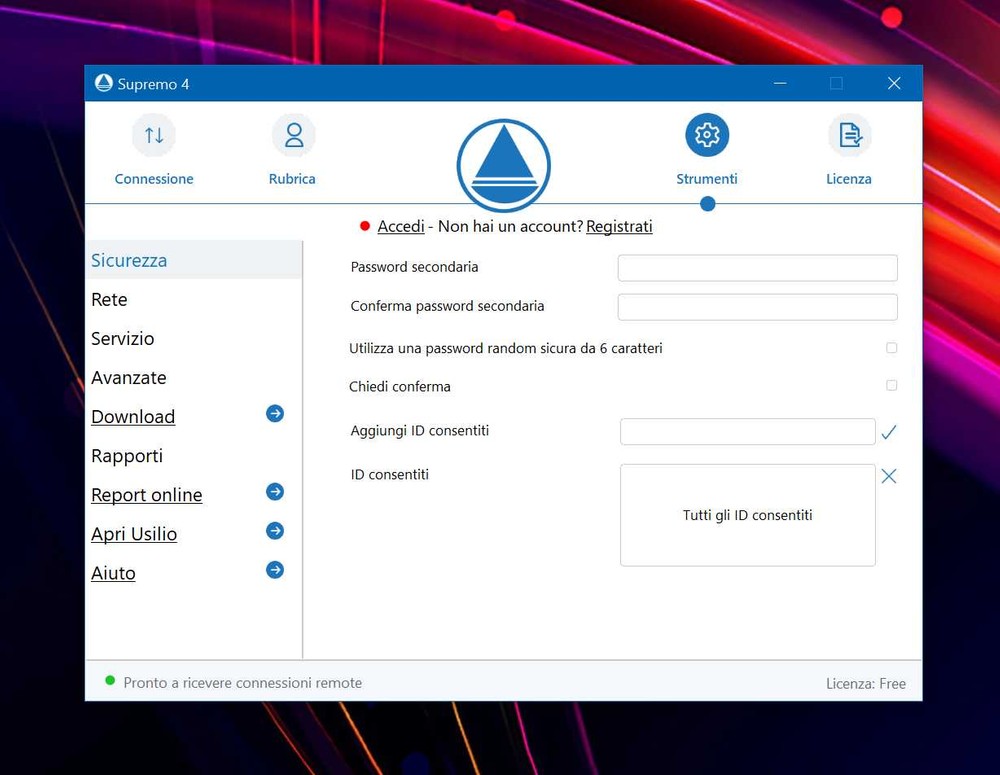Click the red account status dot
This screenshot has width=1000, height=775.
point(365,226)
